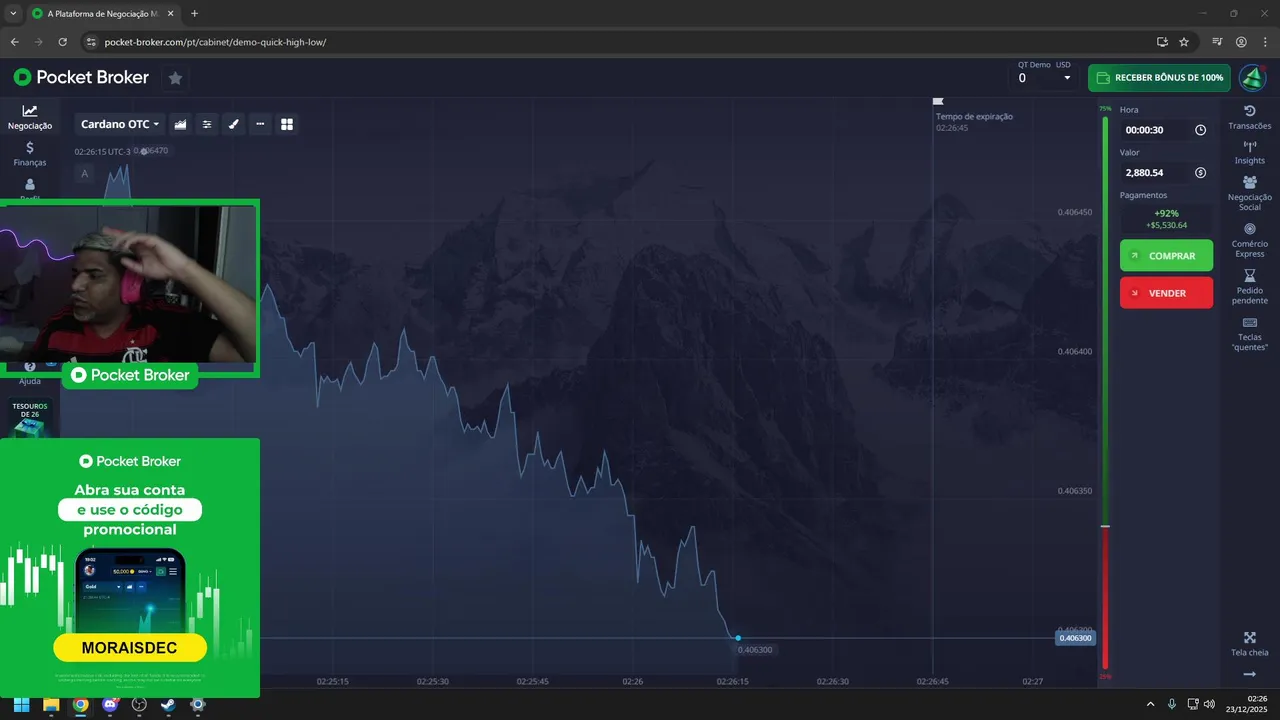The height and width of the screenshot is (720, 1280).
Task: Open Comércio Express panel
Action: point(1249,240)
